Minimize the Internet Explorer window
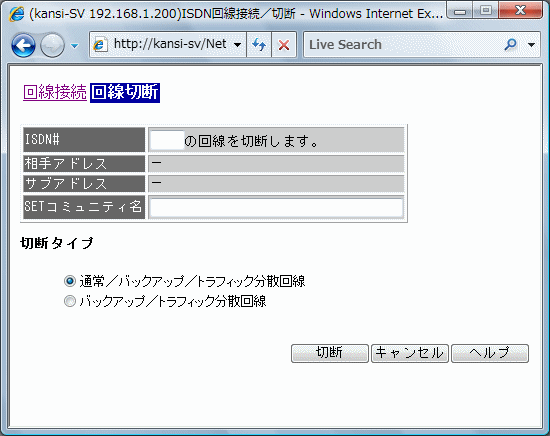Viewport: 550px width, 436px height. click(x=460, y=11)
